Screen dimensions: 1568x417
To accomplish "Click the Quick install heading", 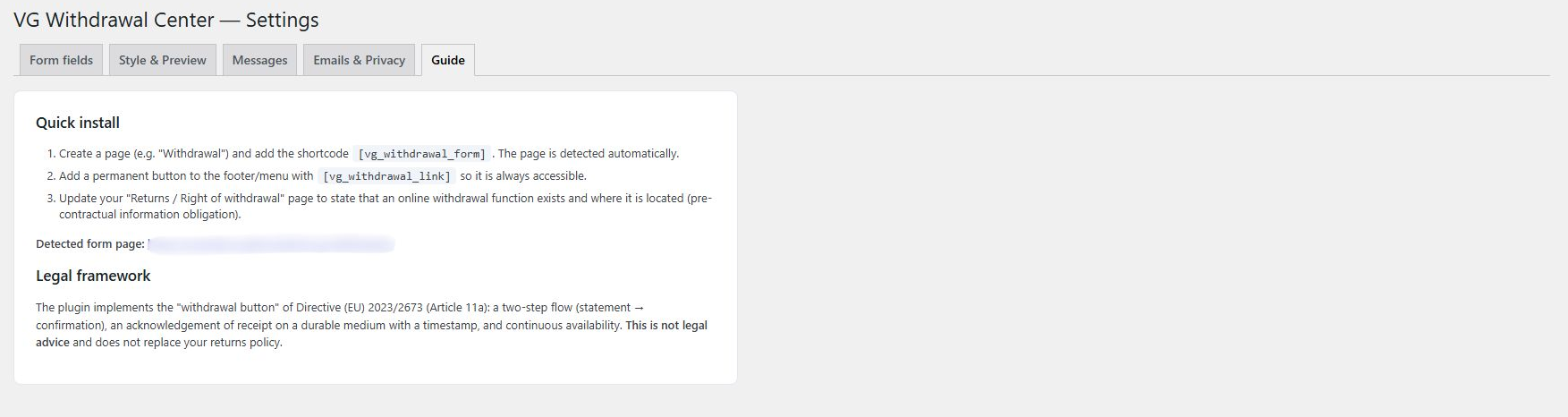I will pyautogui.click(x=78, y=123).
